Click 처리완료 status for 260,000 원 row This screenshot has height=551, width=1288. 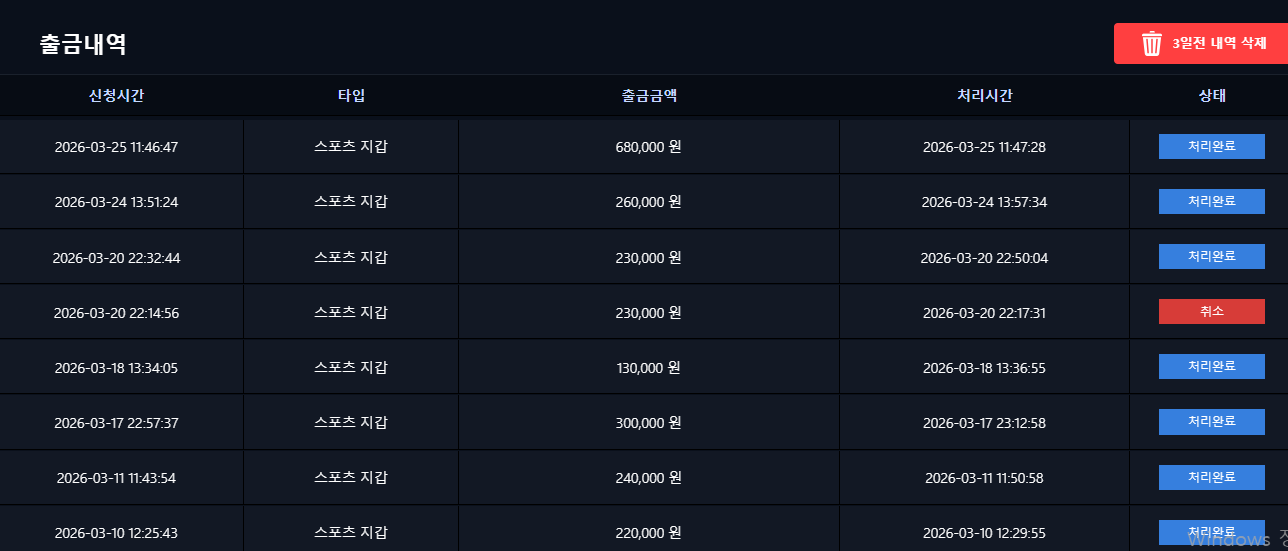(x=1212, y=202)
